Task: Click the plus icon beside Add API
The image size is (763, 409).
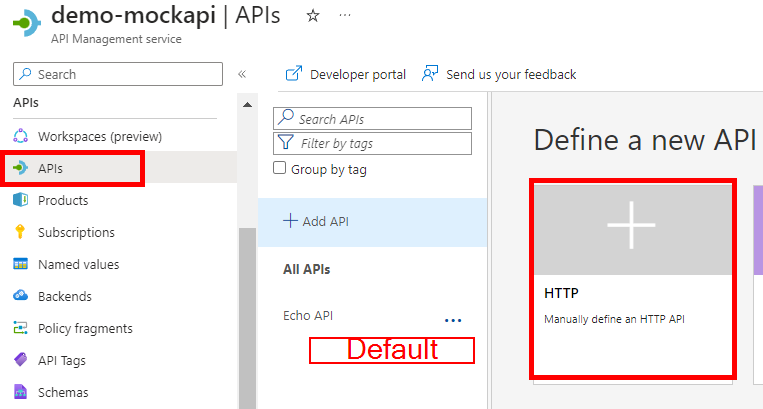Action: point(290,221)
